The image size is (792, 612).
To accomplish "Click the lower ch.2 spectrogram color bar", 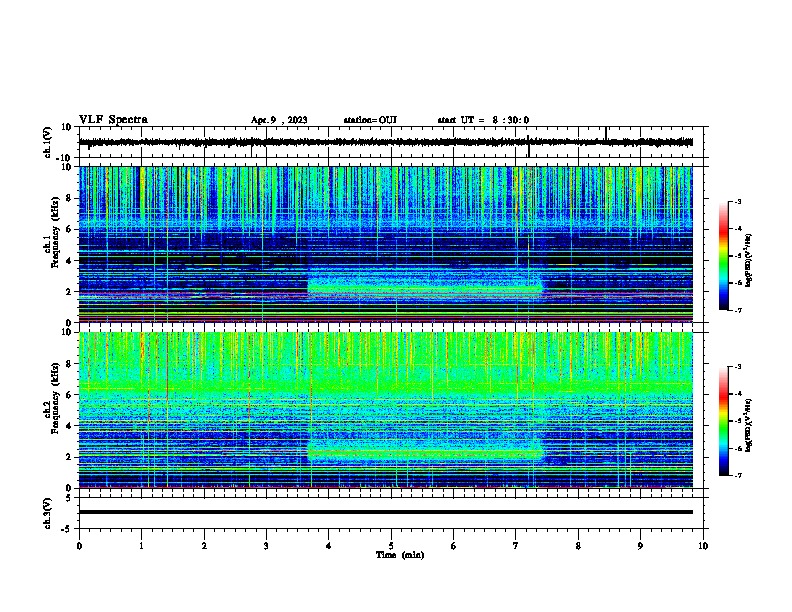I will click(x=723, y=421).
